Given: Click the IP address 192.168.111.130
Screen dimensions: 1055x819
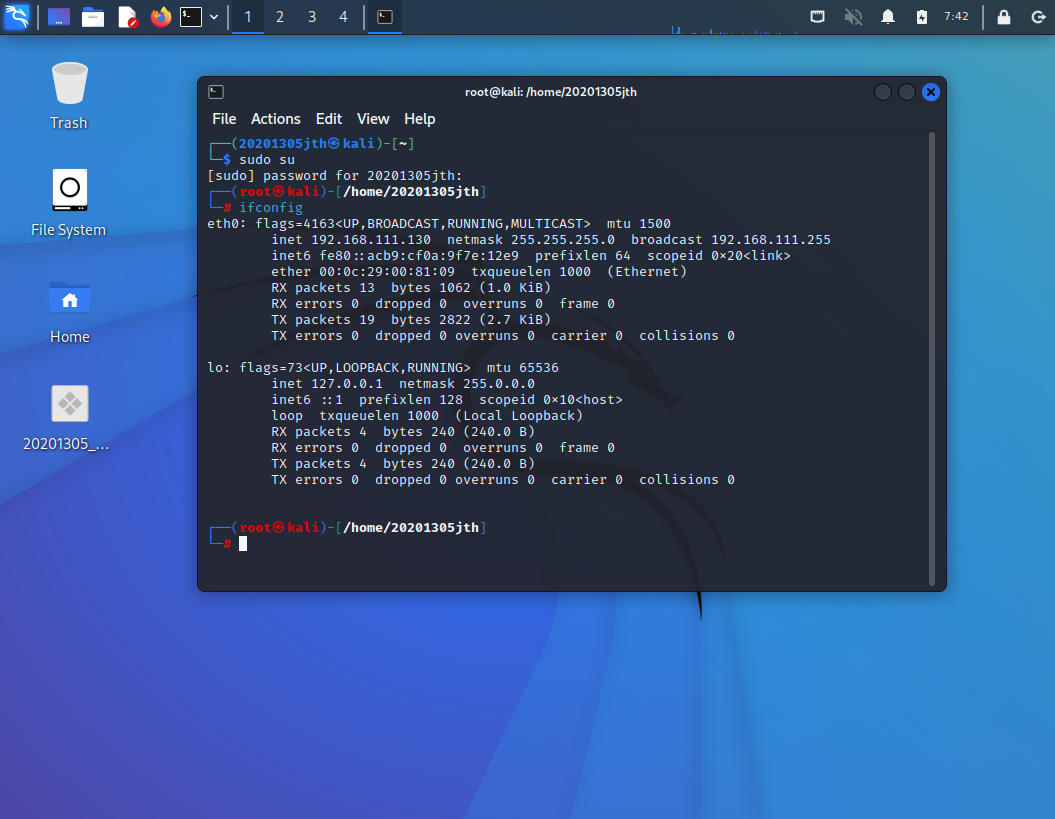Looking at the screenshot, I should [x=371, y=240].
